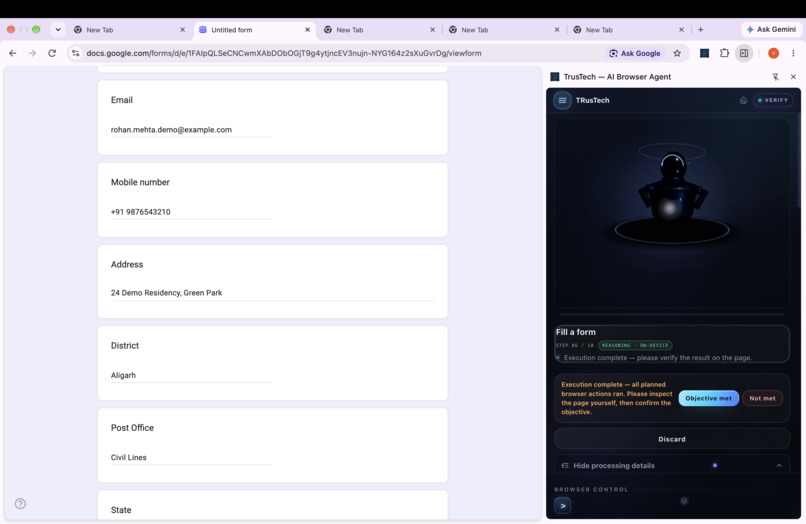Screen dimensions: 806x524
Task: Click the VERIFY button
Action: (773, 100)
